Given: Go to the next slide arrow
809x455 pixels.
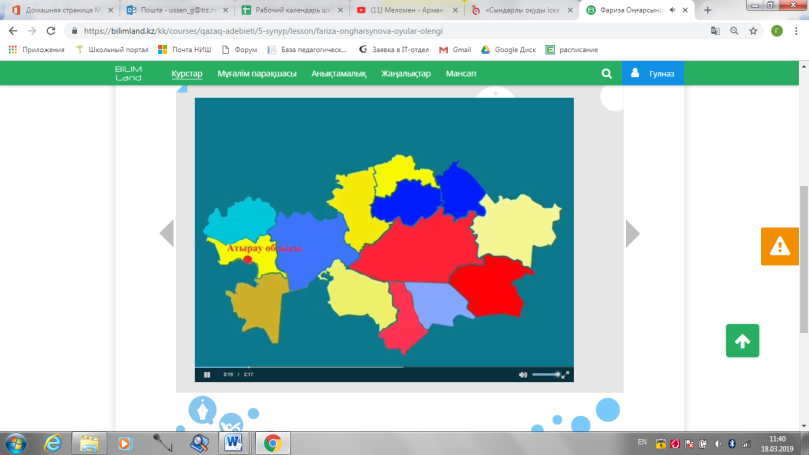Looking at the screenshot, I should (x=633, y=234).
